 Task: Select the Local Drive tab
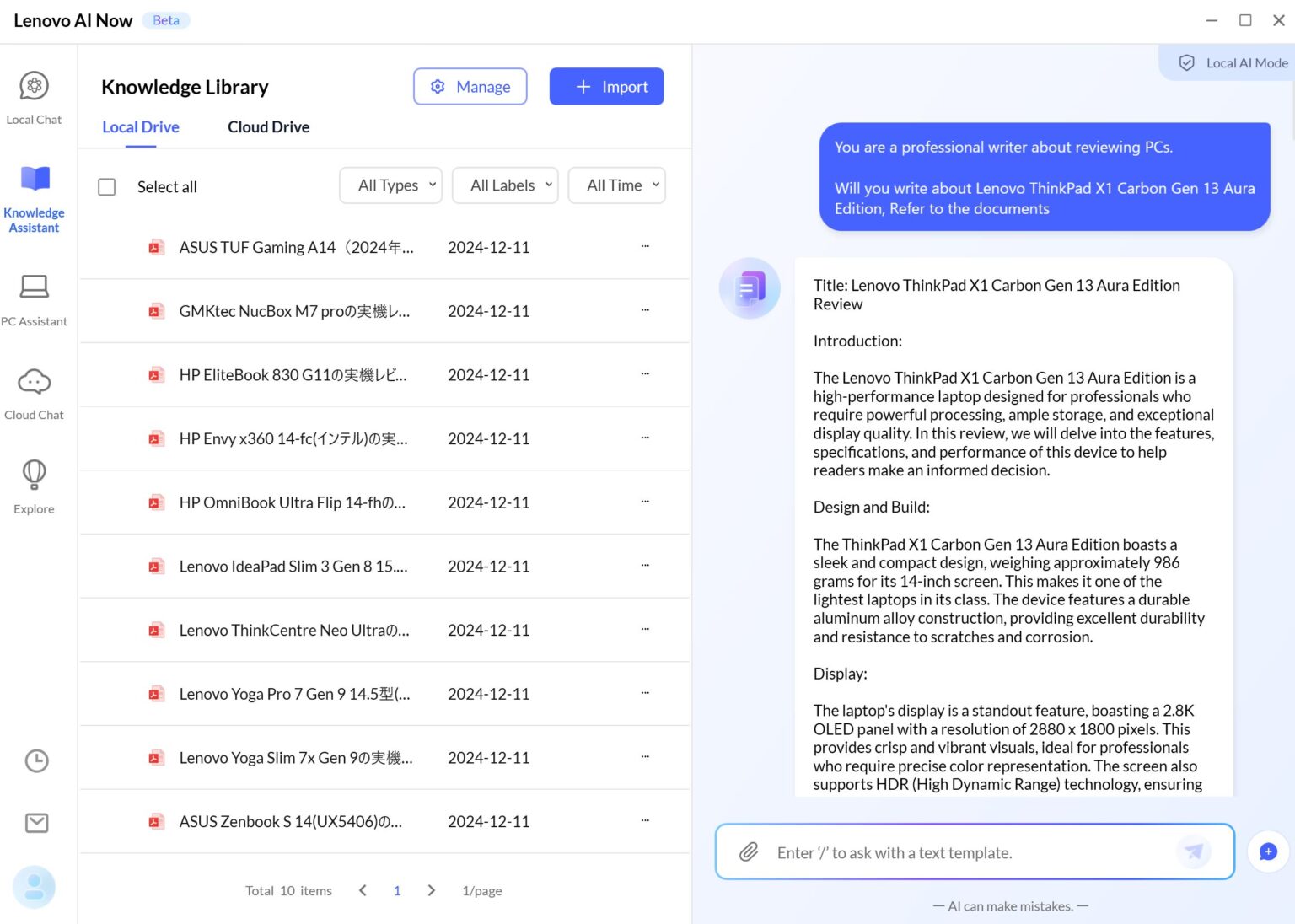(x=141, y=127)
